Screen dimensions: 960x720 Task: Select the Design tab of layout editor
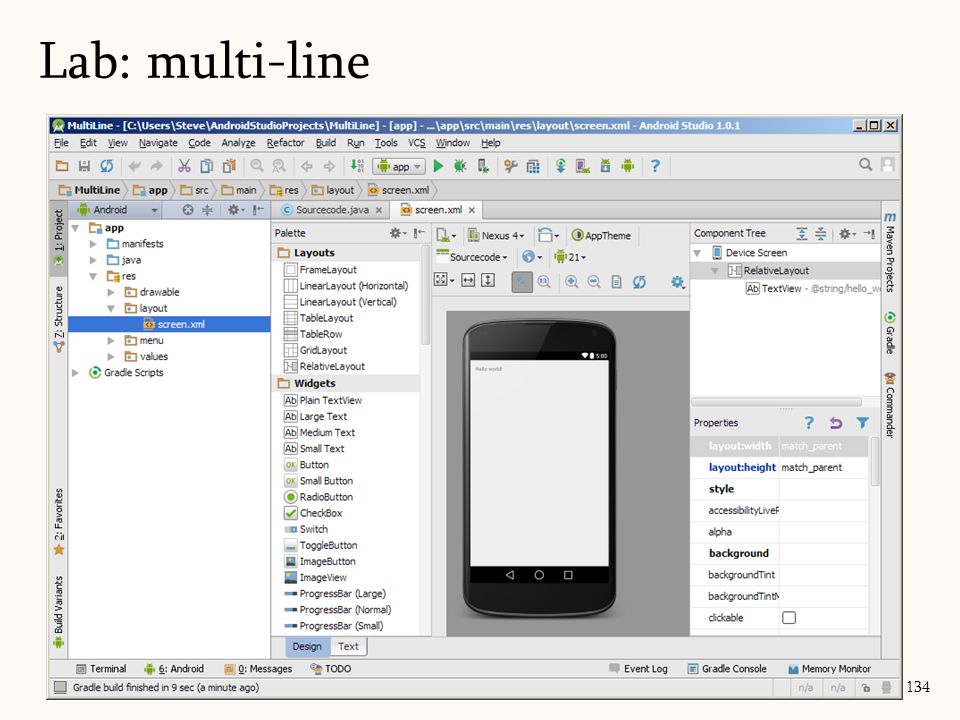(x=307, y=647)
